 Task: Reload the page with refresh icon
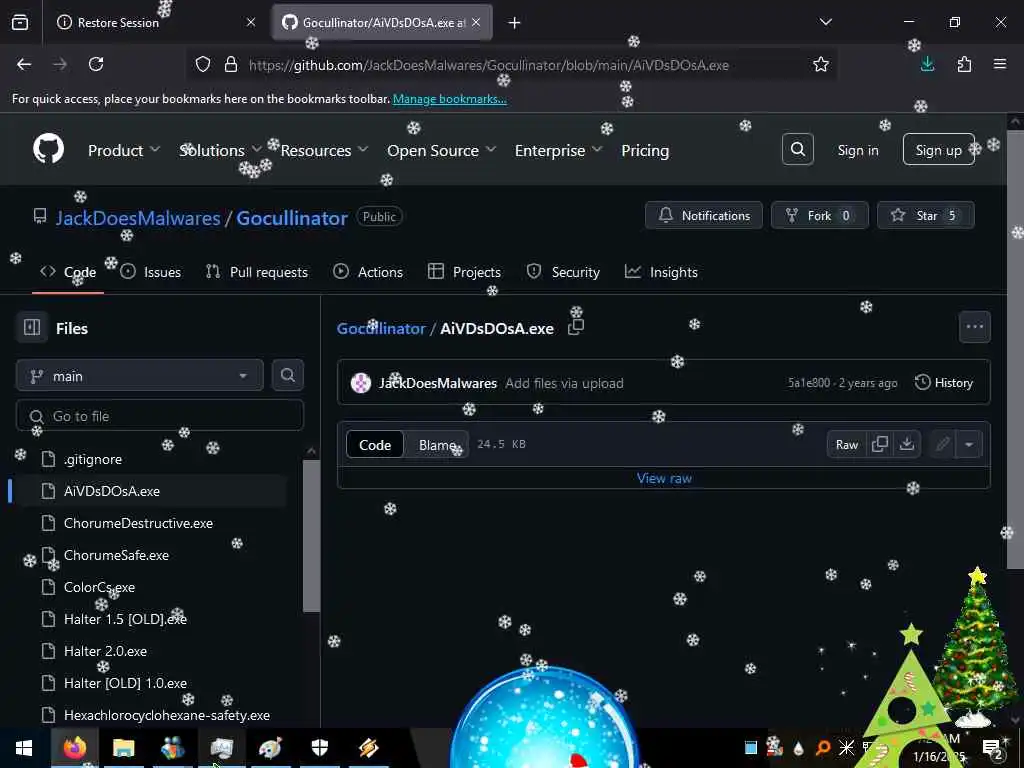click(x=96, y=64)
